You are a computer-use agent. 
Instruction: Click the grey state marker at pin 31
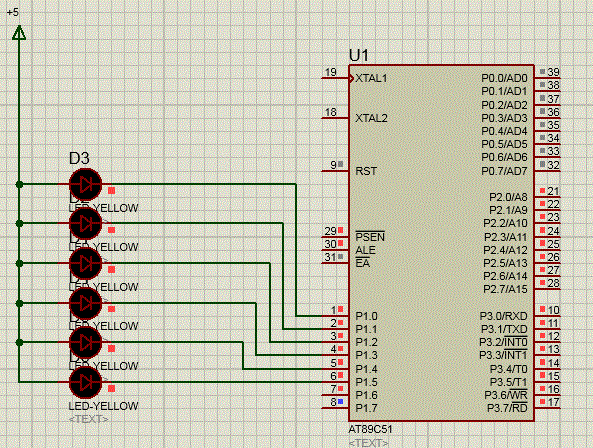[x=340, y=257]
